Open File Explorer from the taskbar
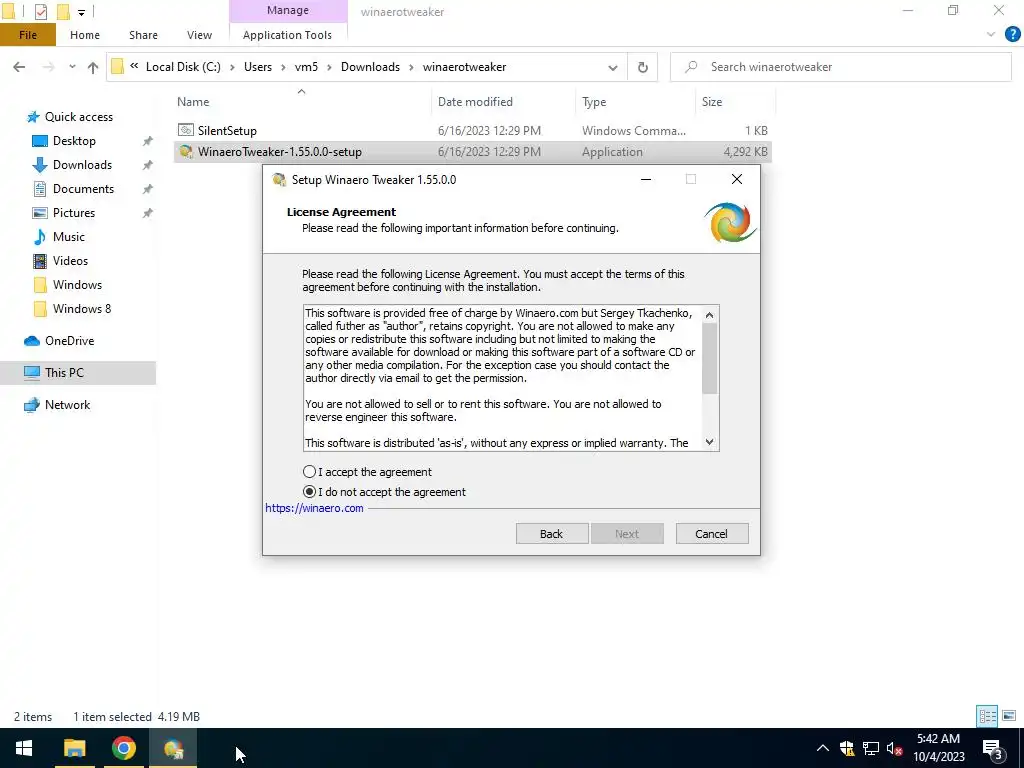The width and height of the screenshot is (1024, 768). [74, 748]
